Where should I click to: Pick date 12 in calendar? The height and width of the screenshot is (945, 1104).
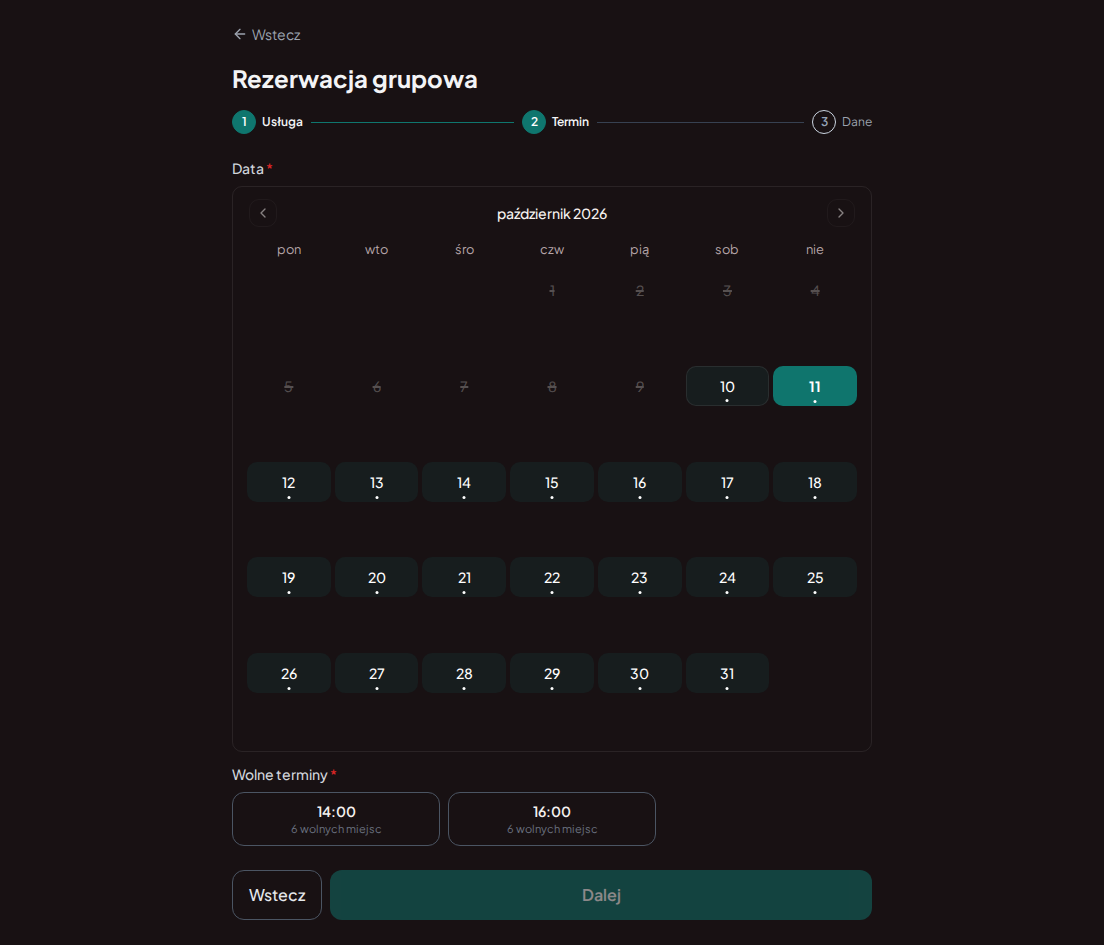coord(289,482)
